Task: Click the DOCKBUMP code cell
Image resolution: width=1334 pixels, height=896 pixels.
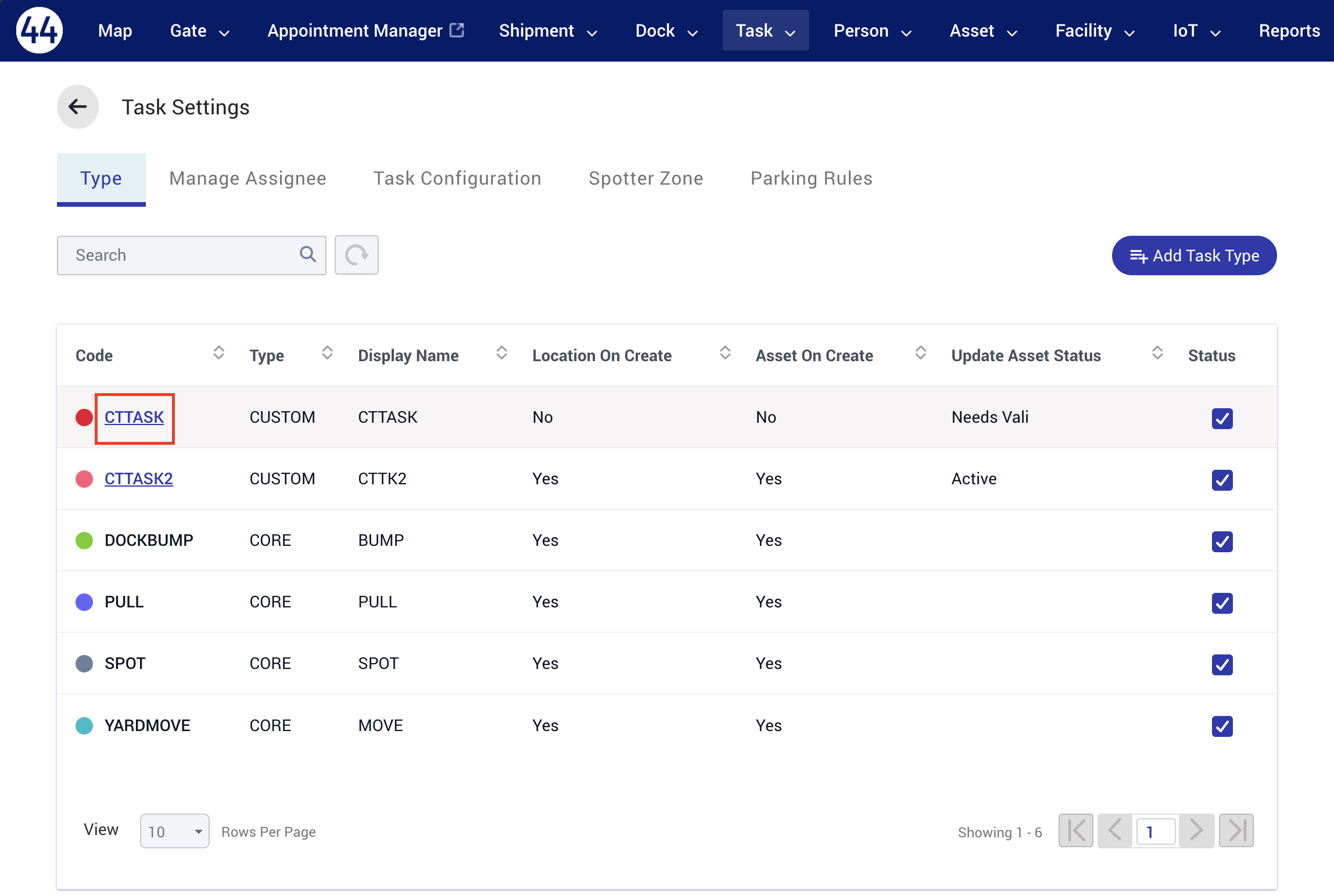Action: point(149,541)
